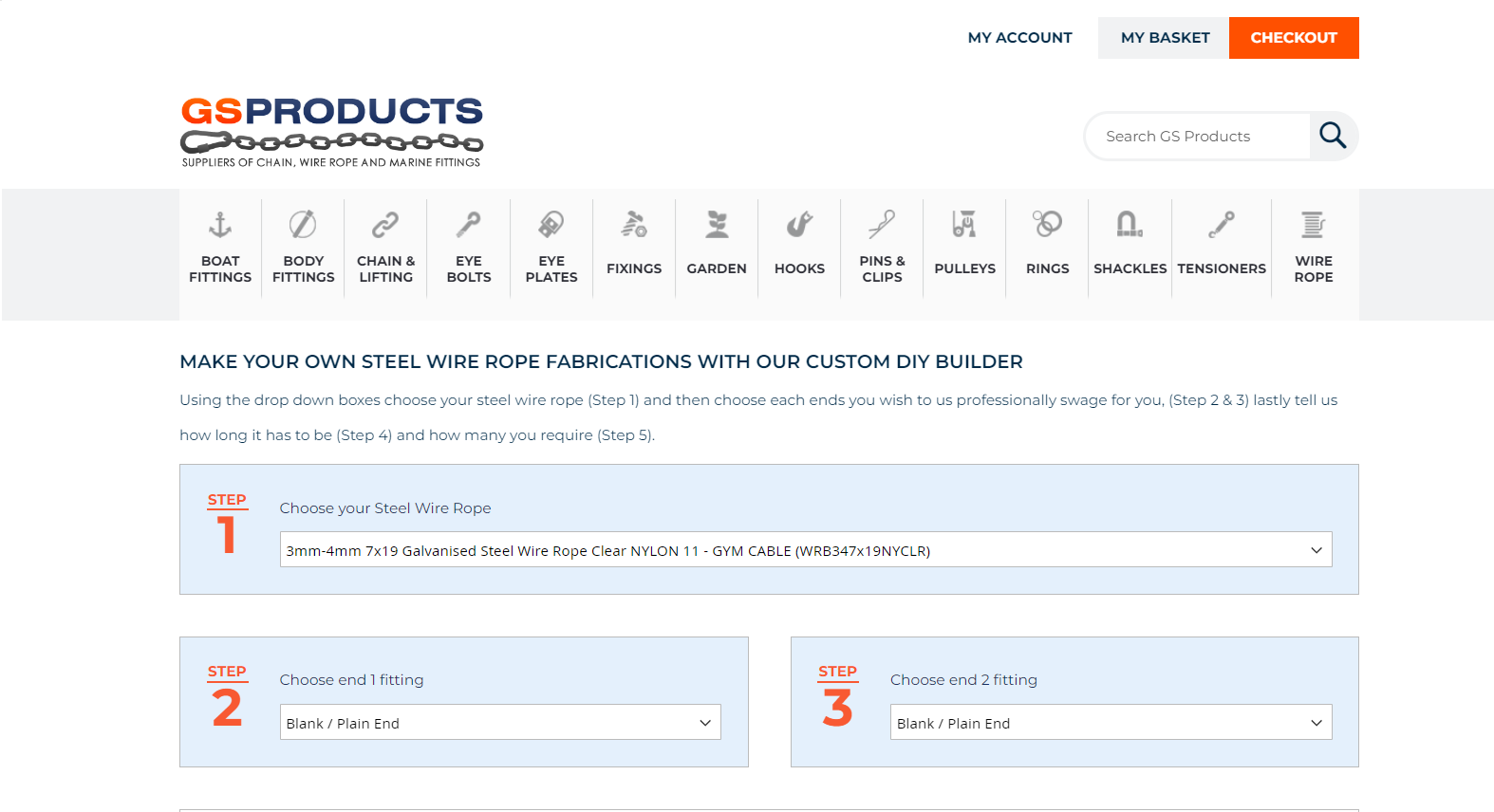Click the magnifying glass search icon

coord(1333,136)
